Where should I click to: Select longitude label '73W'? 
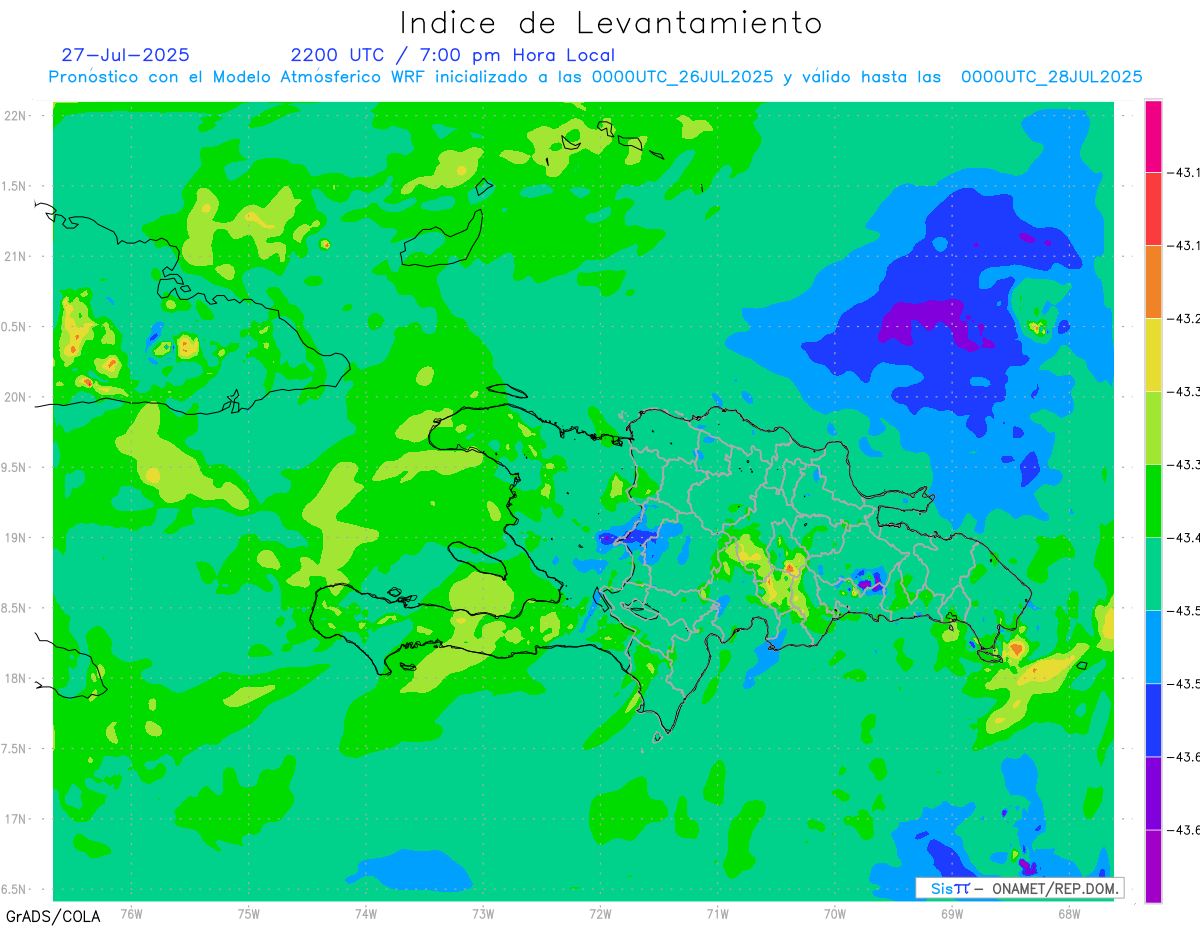[x=483, y=913]
